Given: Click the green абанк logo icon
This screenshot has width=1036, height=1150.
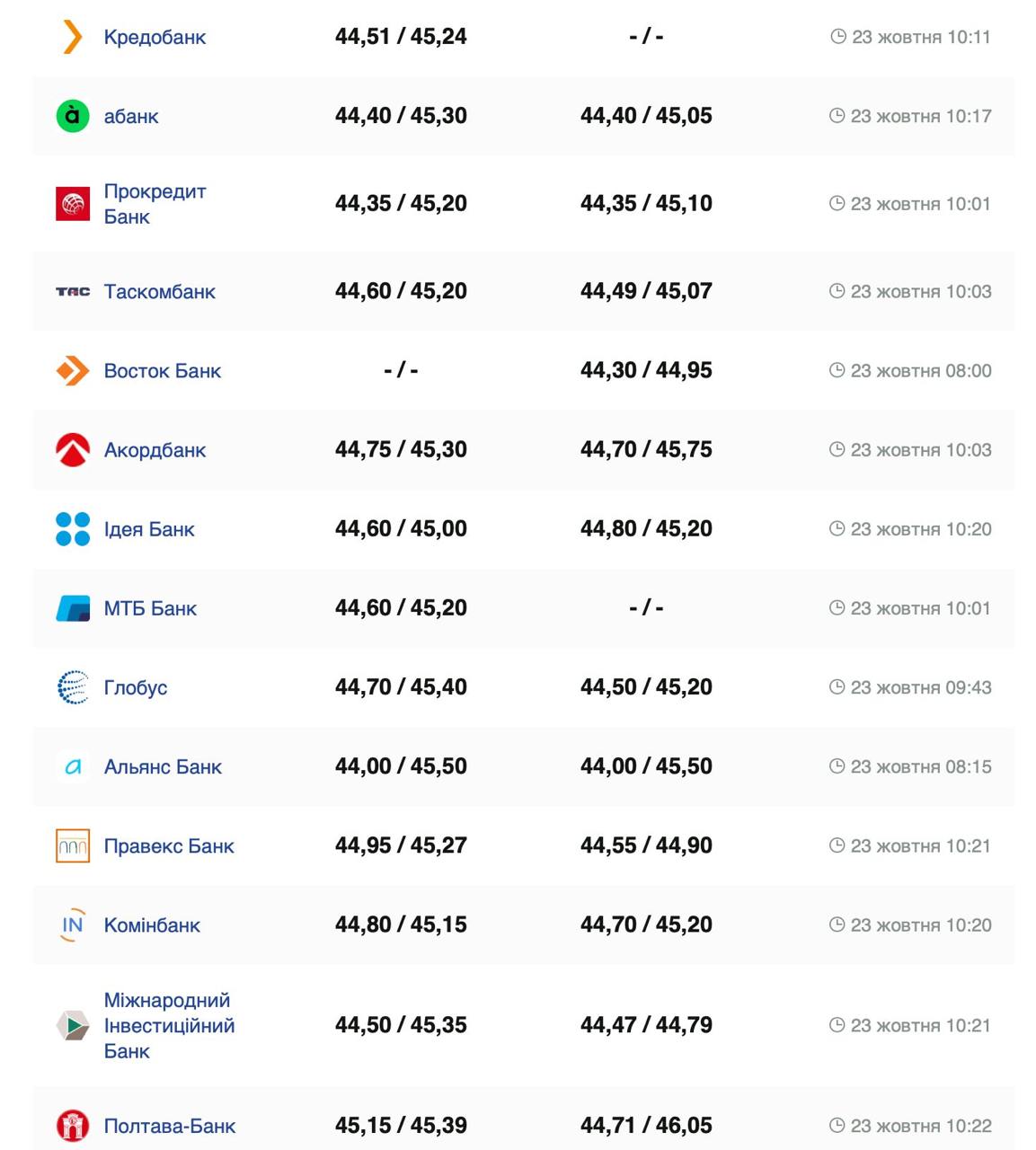Looking at the screenshot, I should point(73,116).
